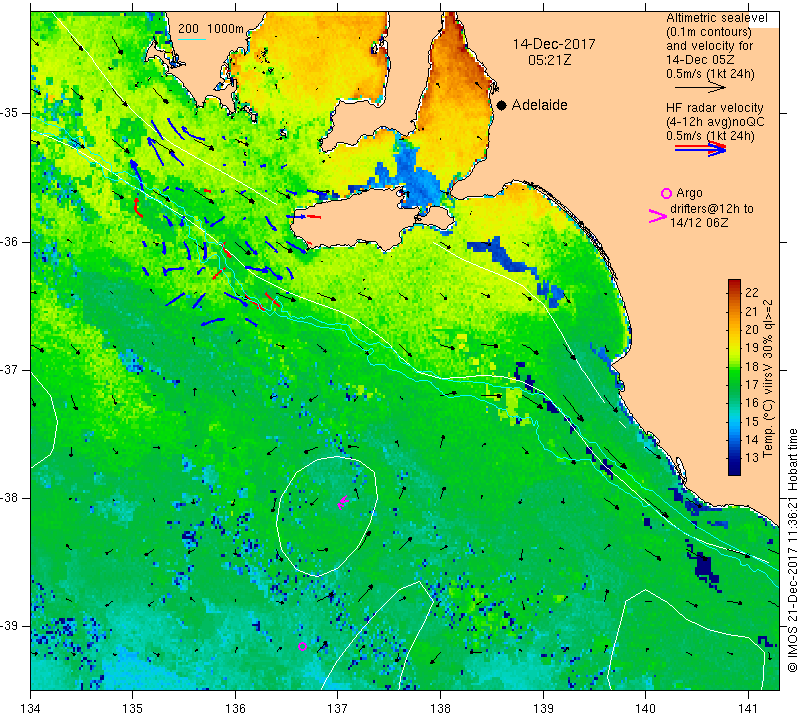Click the 'HF radar velocity' legend text

pyautogui.click(x=714, y=108)
